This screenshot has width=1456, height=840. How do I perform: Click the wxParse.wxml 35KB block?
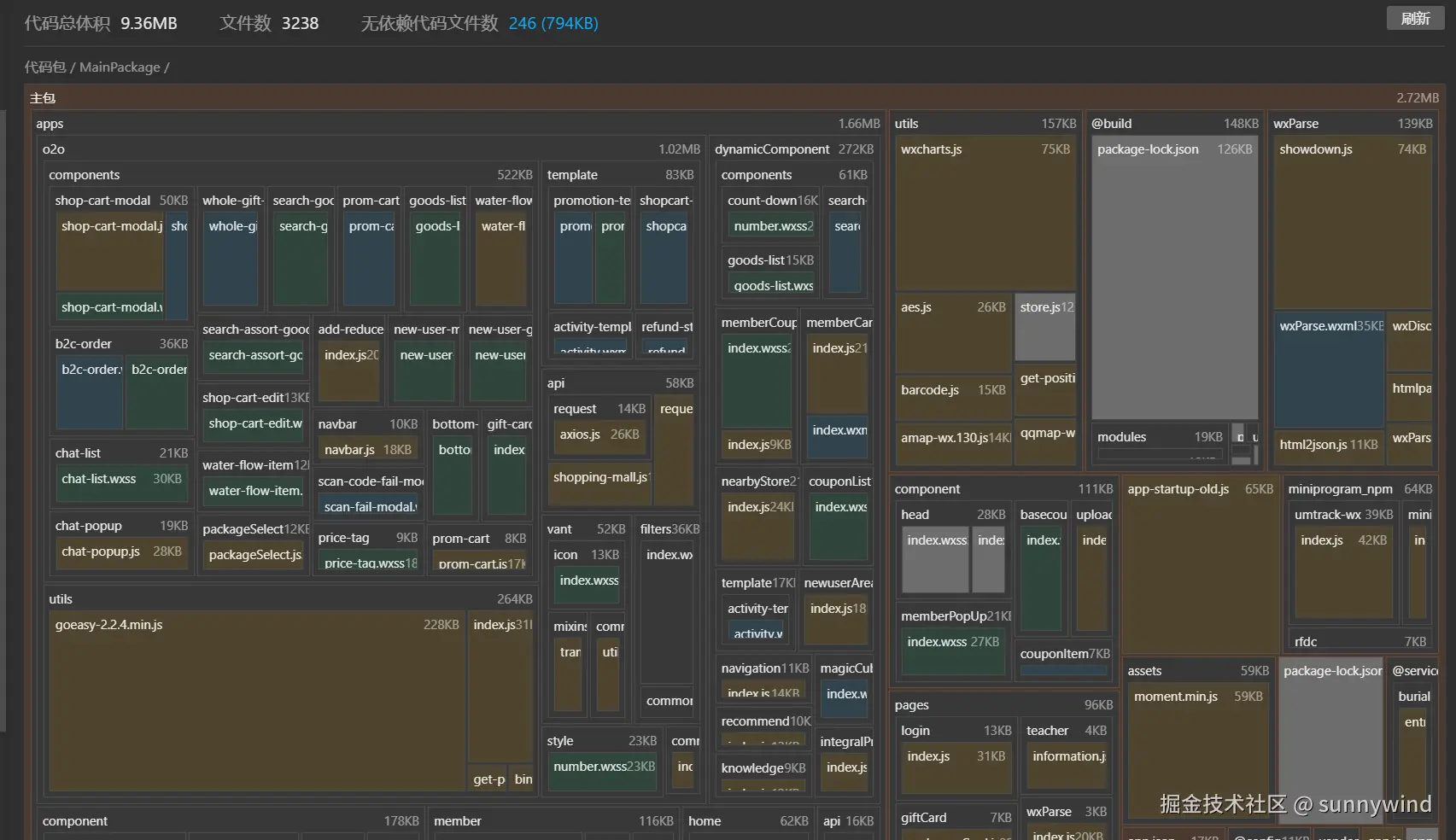click(1328, 371)
